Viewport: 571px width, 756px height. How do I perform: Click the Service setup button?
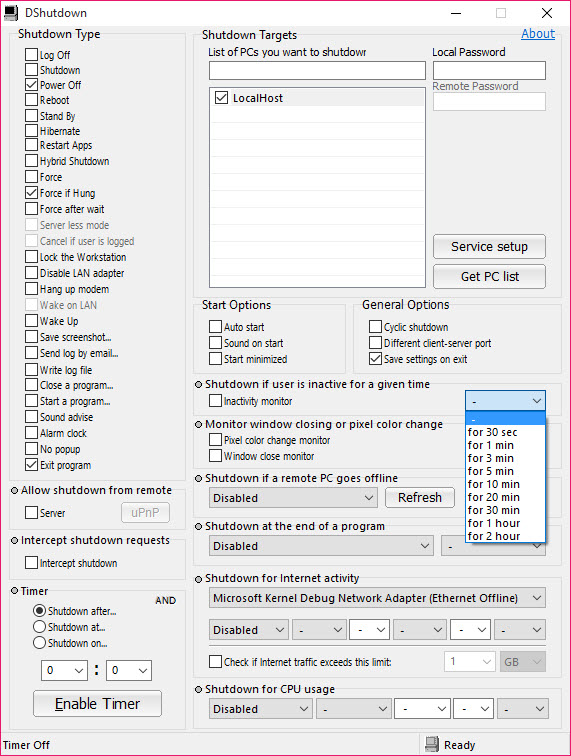click(489, 246)
